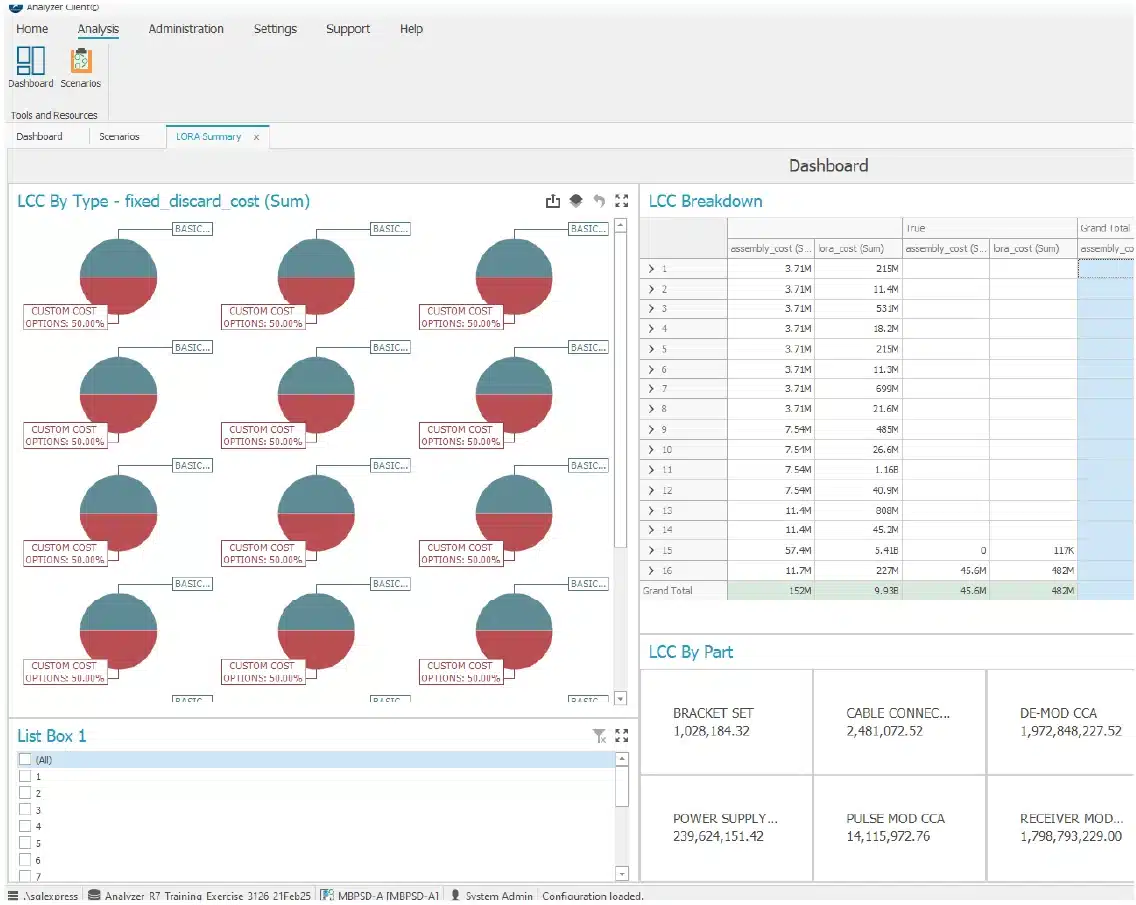This screenshot has width=1136, height=905.
Task: Expand row 16 in LCC Breakdown
Action: pyautogui.click(x=651, y=571)
